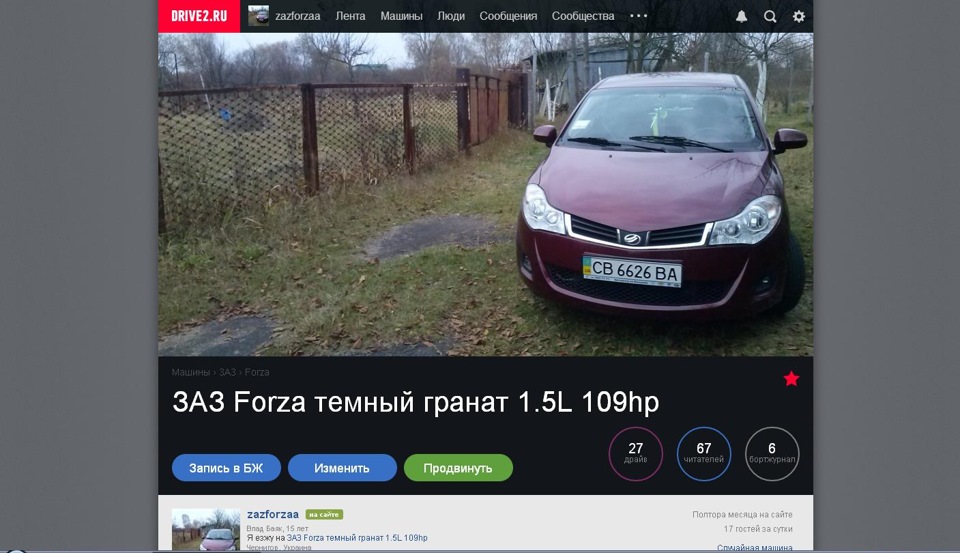
Task: Click the zazforzaa username link below
Action: coord(272,514)
